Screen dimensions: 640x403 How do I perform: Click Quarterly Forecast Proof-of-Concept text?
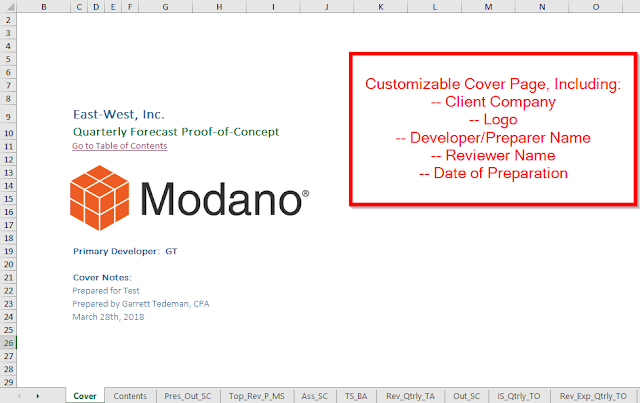[176, 132]
